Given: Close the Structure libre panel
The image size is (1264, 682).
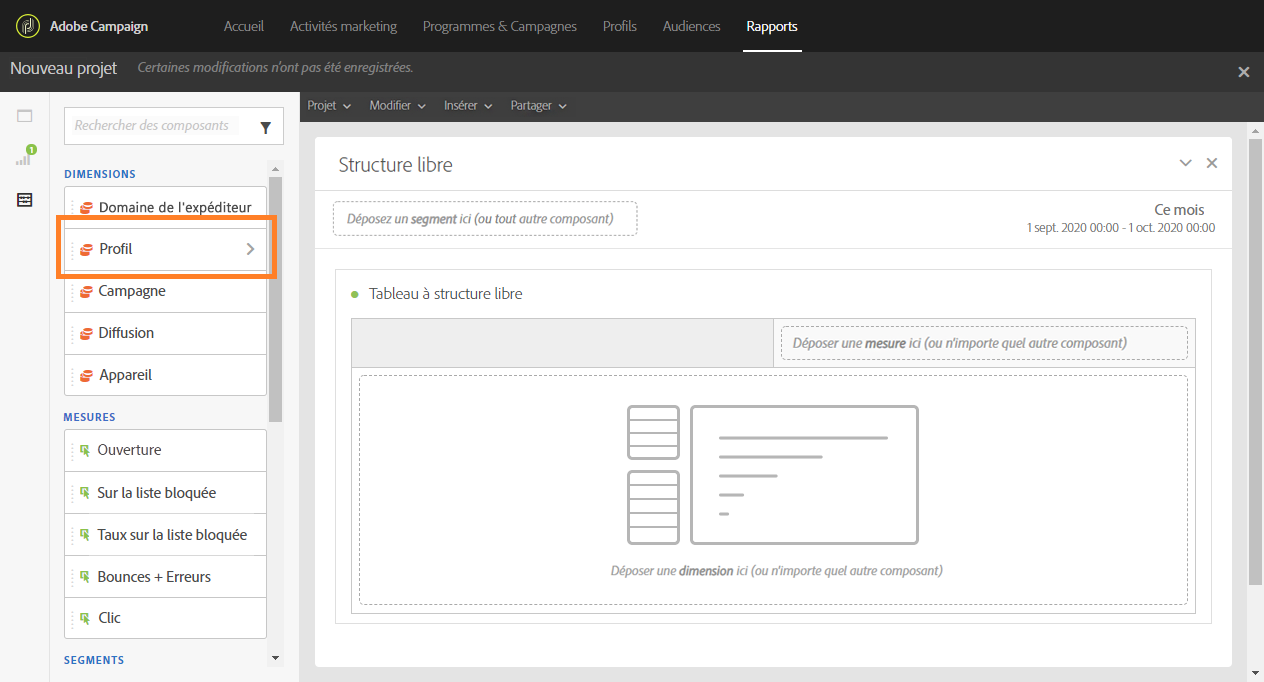Looking at the screenshot, I should tap(1212, 163).
